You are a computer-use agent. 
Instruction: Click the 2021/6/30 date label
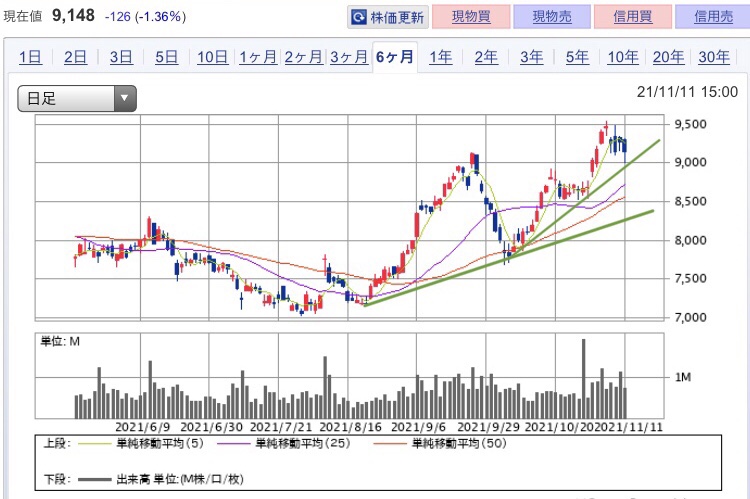(211, 427)
